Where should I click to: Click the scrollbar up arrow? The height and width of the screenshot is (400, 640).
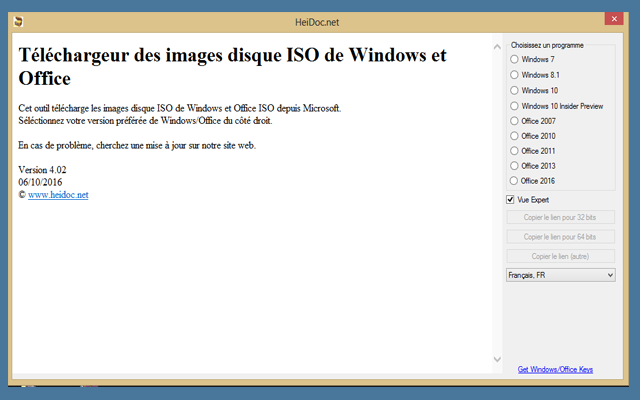point(497,47)
